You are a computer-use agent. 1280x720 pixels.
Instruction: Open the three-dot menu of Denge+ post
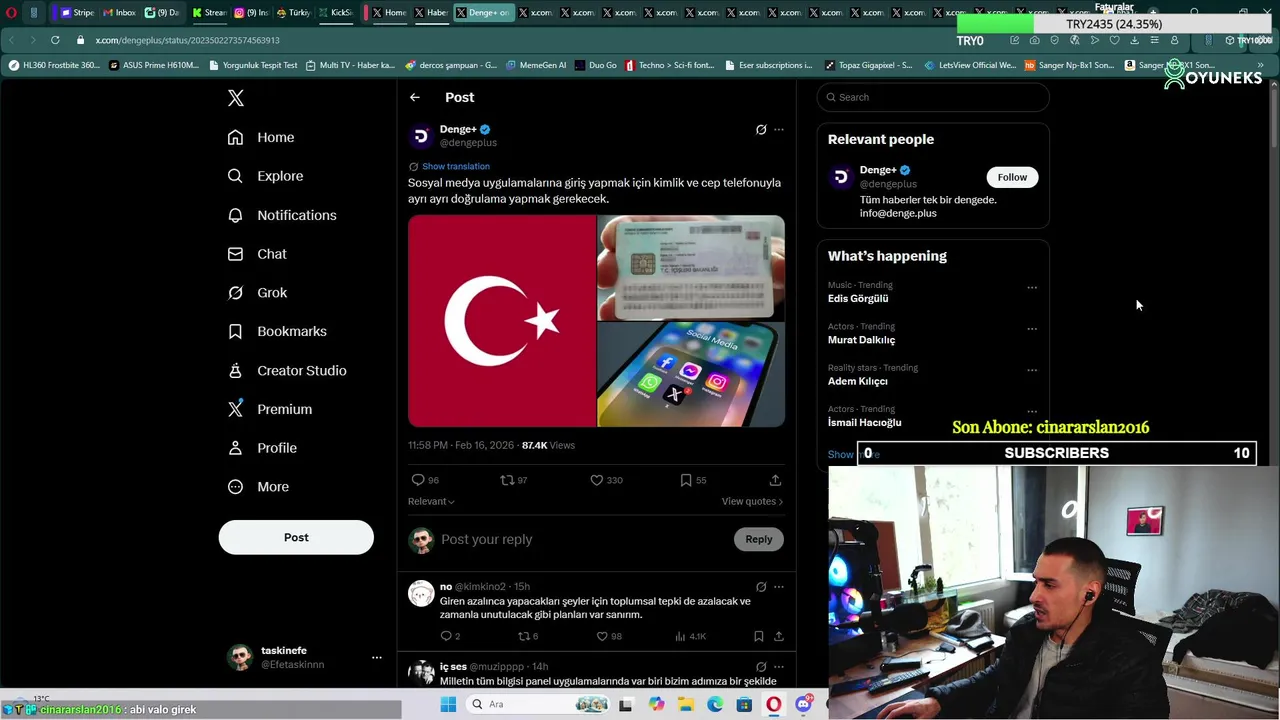click(779, 129)
